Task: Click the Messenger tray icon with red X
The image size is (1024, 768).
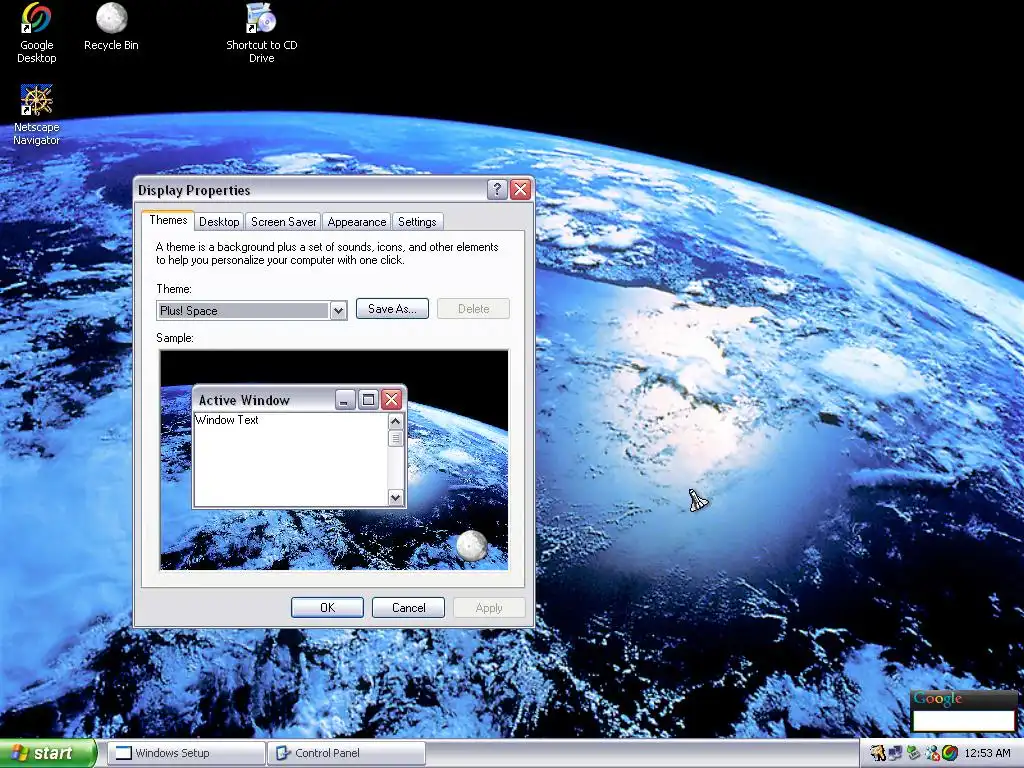Action: pyautogui.click(x=931, y=754)
